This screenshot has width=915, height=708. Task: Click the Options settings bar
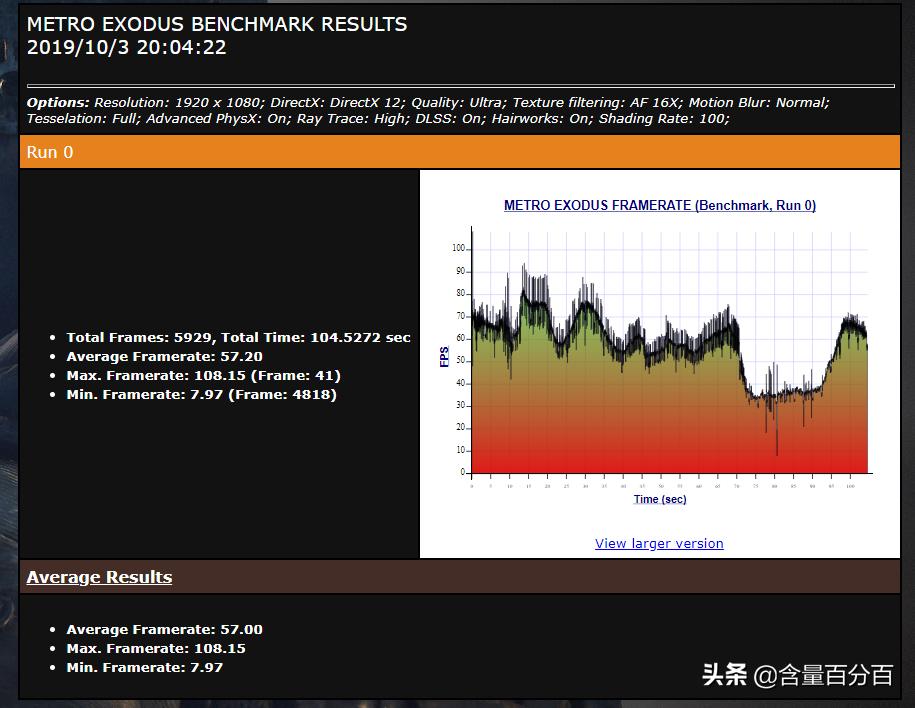(457, 110)
